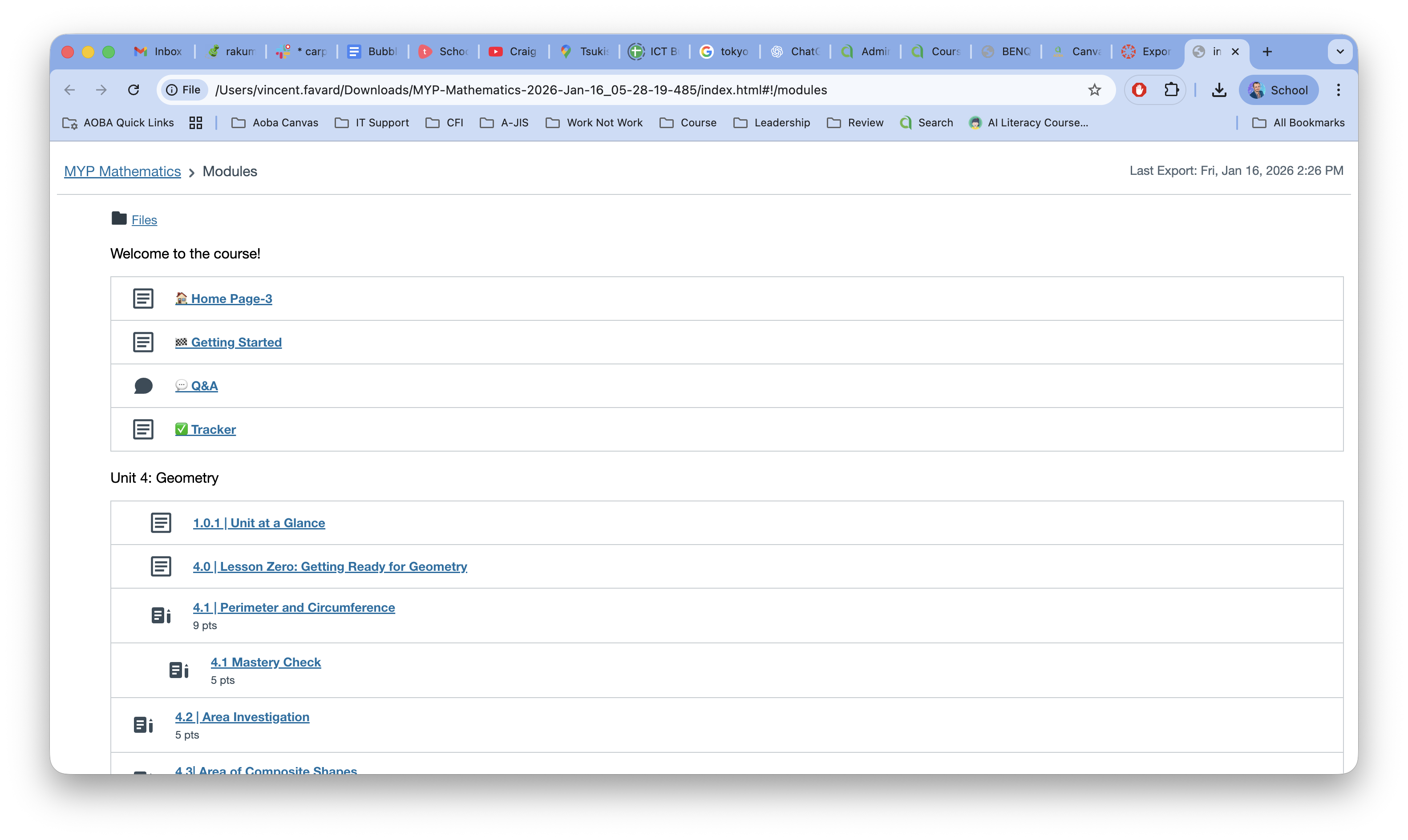The height and width of the screenshot is (840, 1408).
Task: Open the MYP Mathematics breadcrumb link
Action: click(x=122, y=171)
